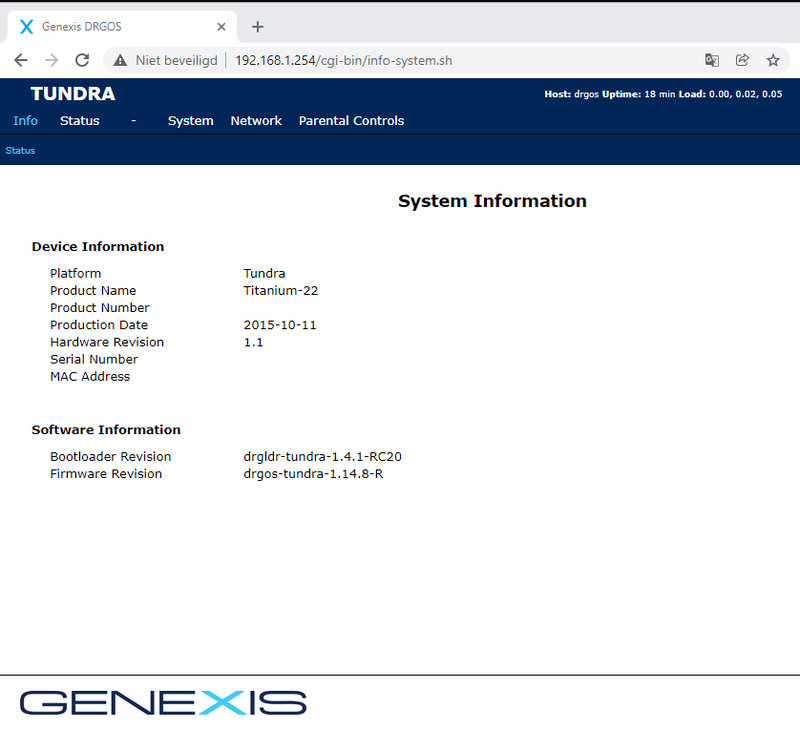Click the Bootloader Revision label
The image size is (800, 729).
coord(111,457)
